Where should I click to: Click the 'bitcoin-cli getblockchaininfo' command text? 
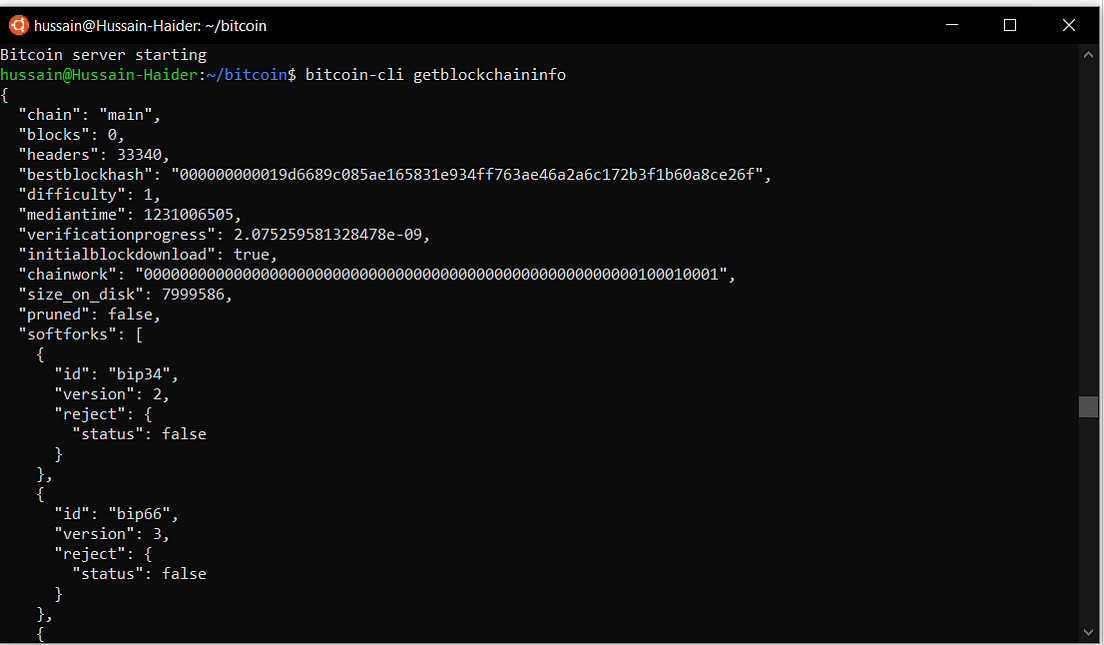click(435, 75)
